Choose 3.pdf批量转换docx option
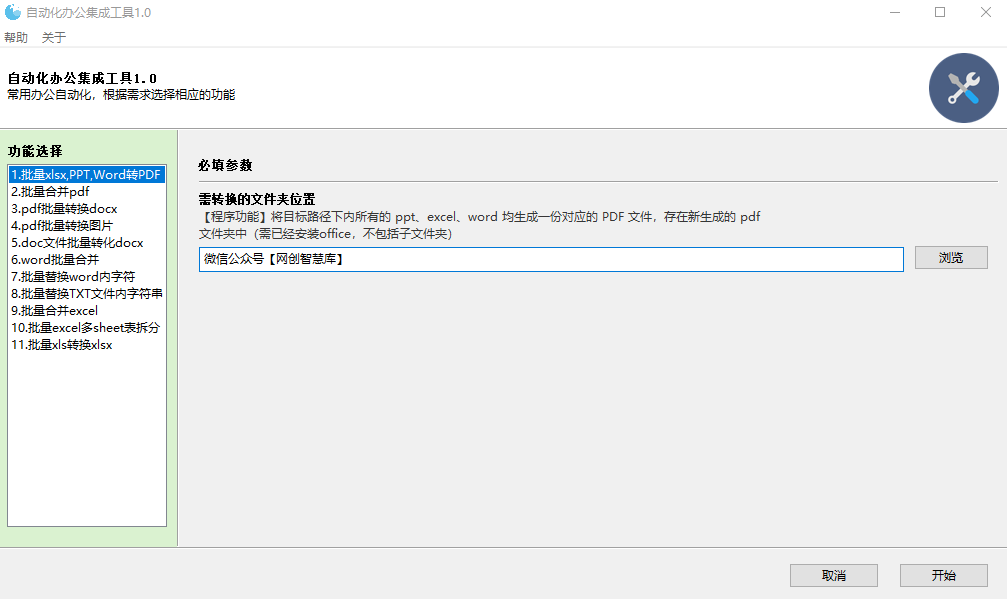This screenshot has height=599, width=1007. (x=87, y=209)
